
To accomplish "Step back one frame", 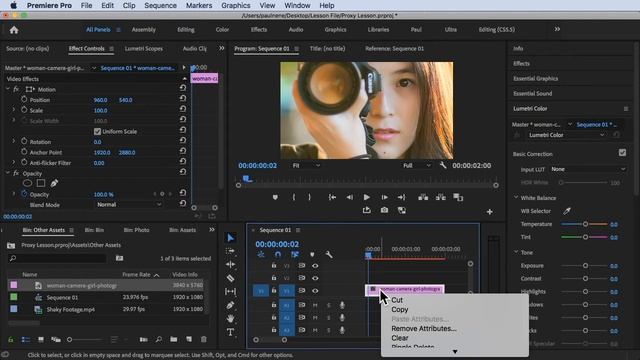I will click(x=349, y=197).
